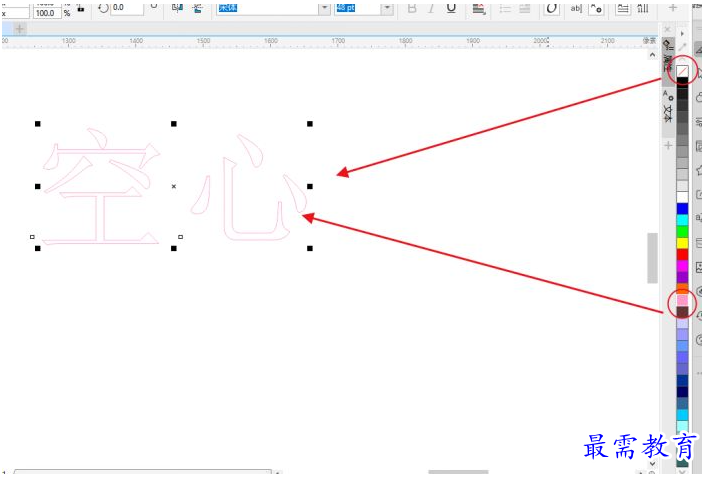Click the plus button at toolbar end

(673, 8)
